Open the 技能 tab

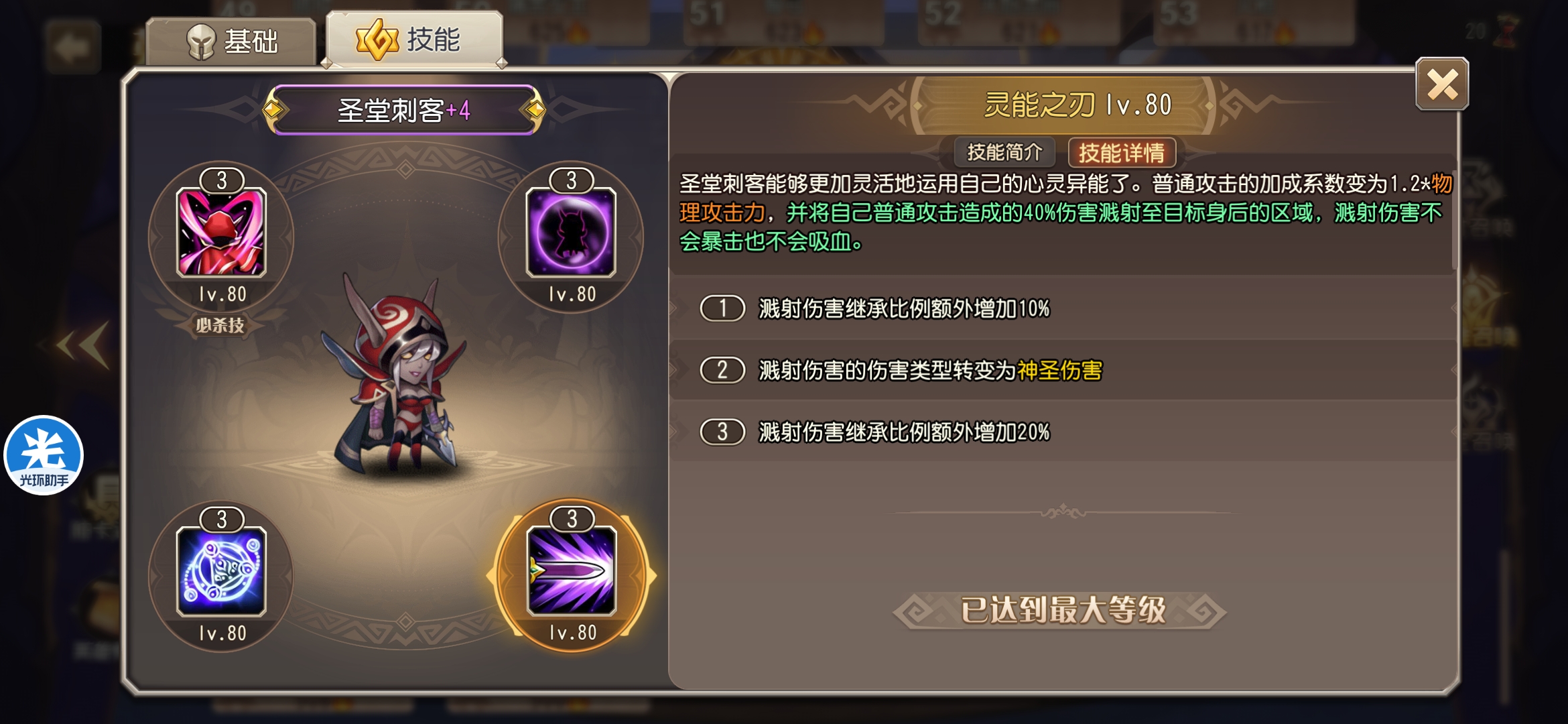click(414, 39)
